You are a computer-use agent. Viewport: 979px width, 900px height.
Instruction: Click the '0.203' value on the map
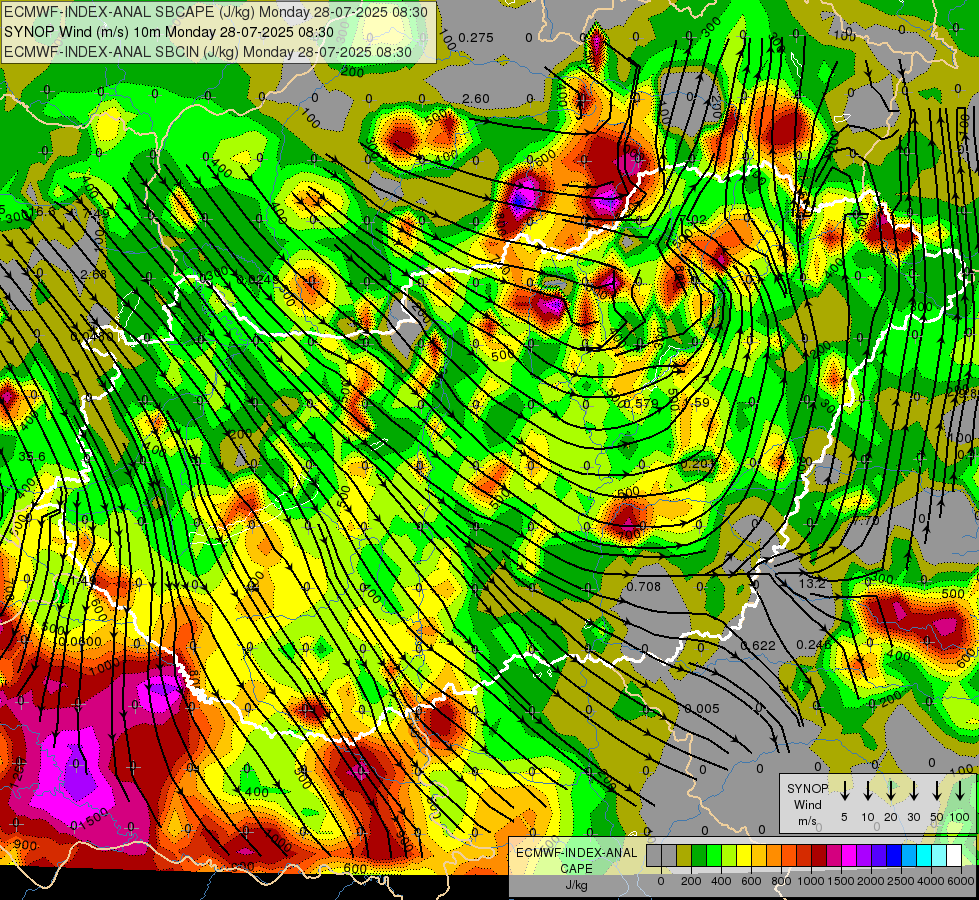[x=697, y=463]
